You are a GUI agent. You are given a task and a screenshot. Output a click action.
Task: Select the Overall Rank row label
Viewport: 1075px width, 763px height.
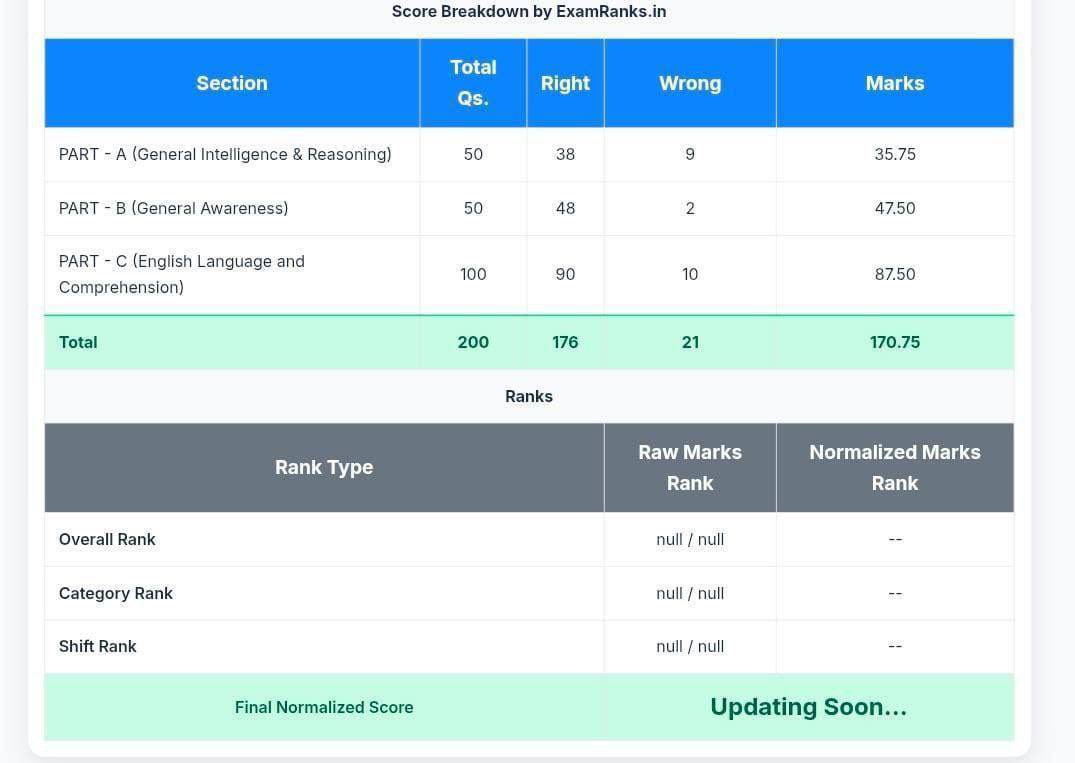pyautogui.click(x=107, y=540)
